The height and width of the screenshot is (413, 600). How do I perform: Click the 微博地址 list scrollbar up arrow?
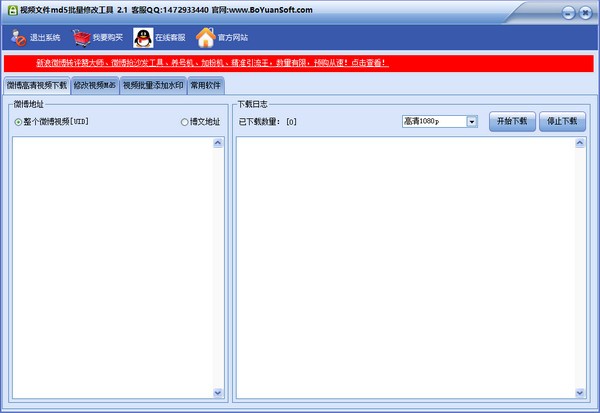pyautogui.click(x=219, y=143)
